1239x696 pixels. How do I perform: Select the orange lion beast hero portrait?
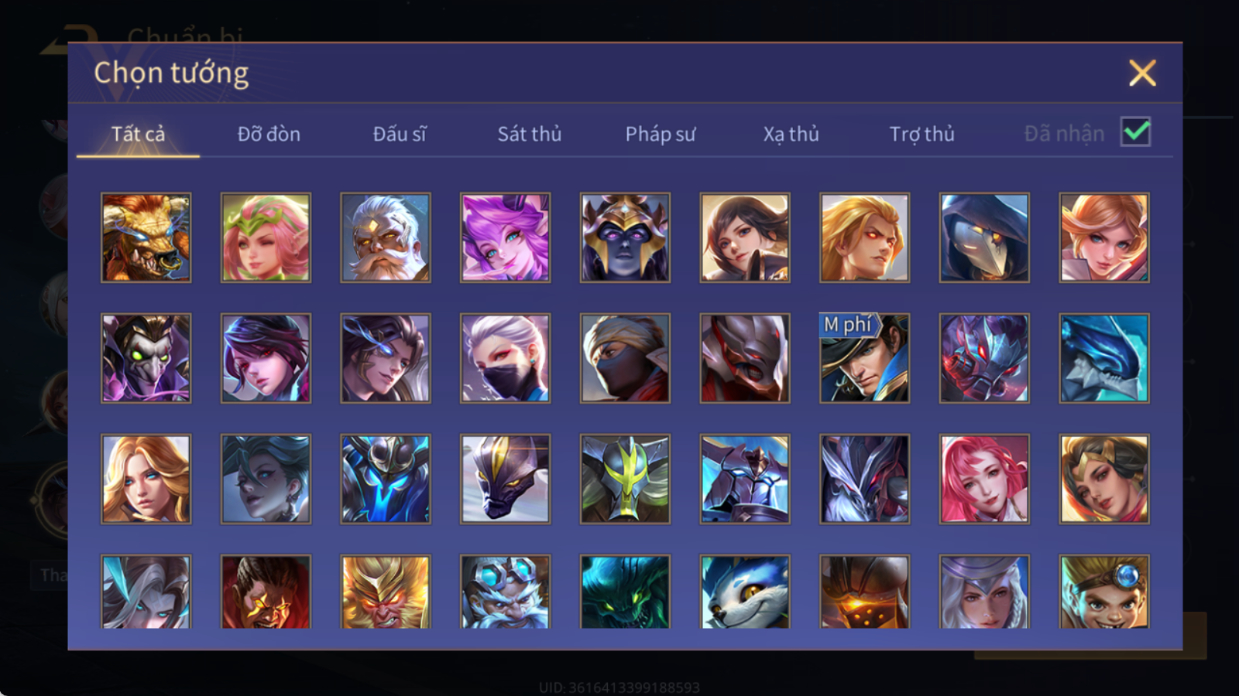point(146,238)
